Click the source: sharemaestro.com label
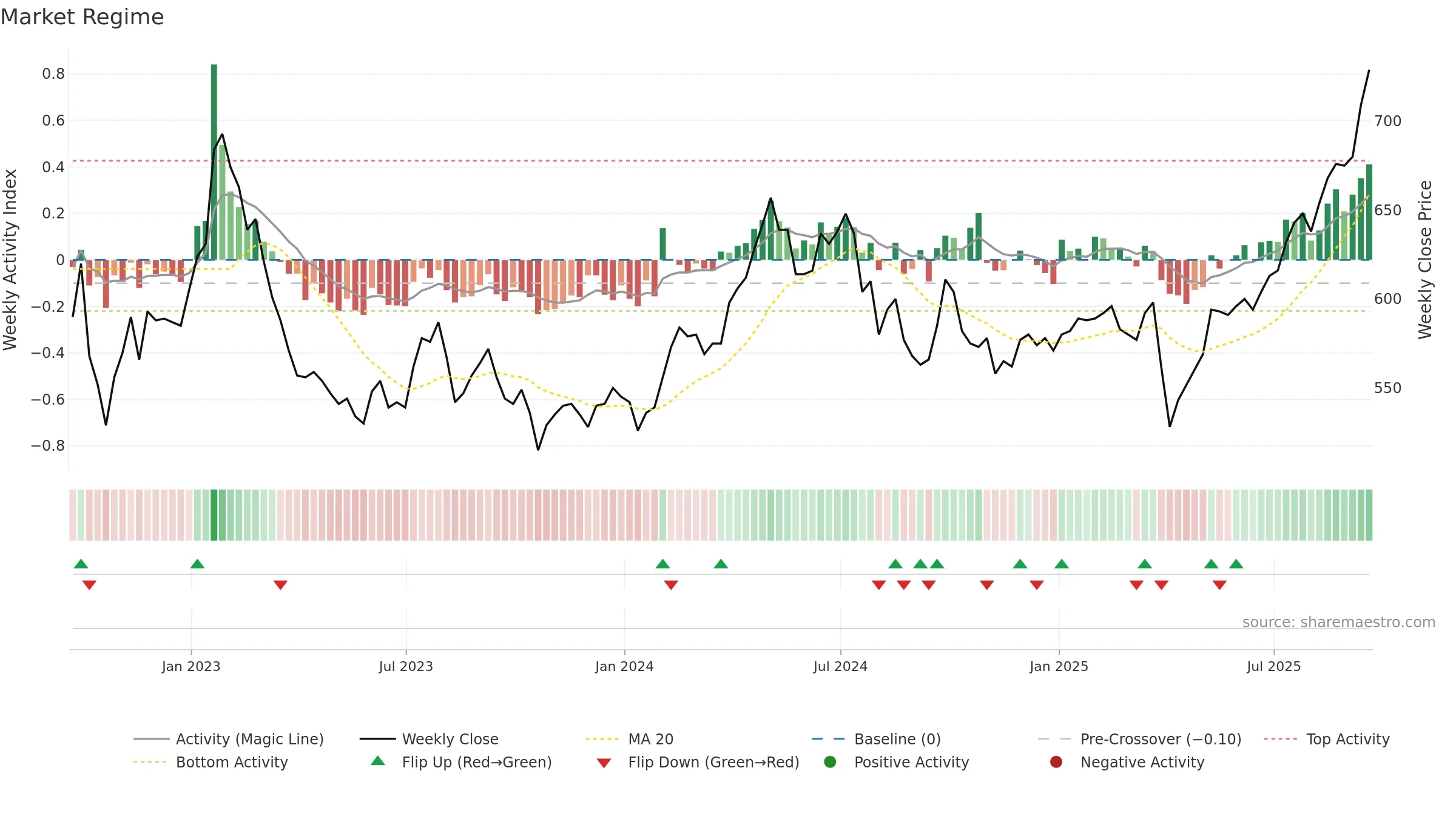The image size is (1456, 819). [1338, 622]
